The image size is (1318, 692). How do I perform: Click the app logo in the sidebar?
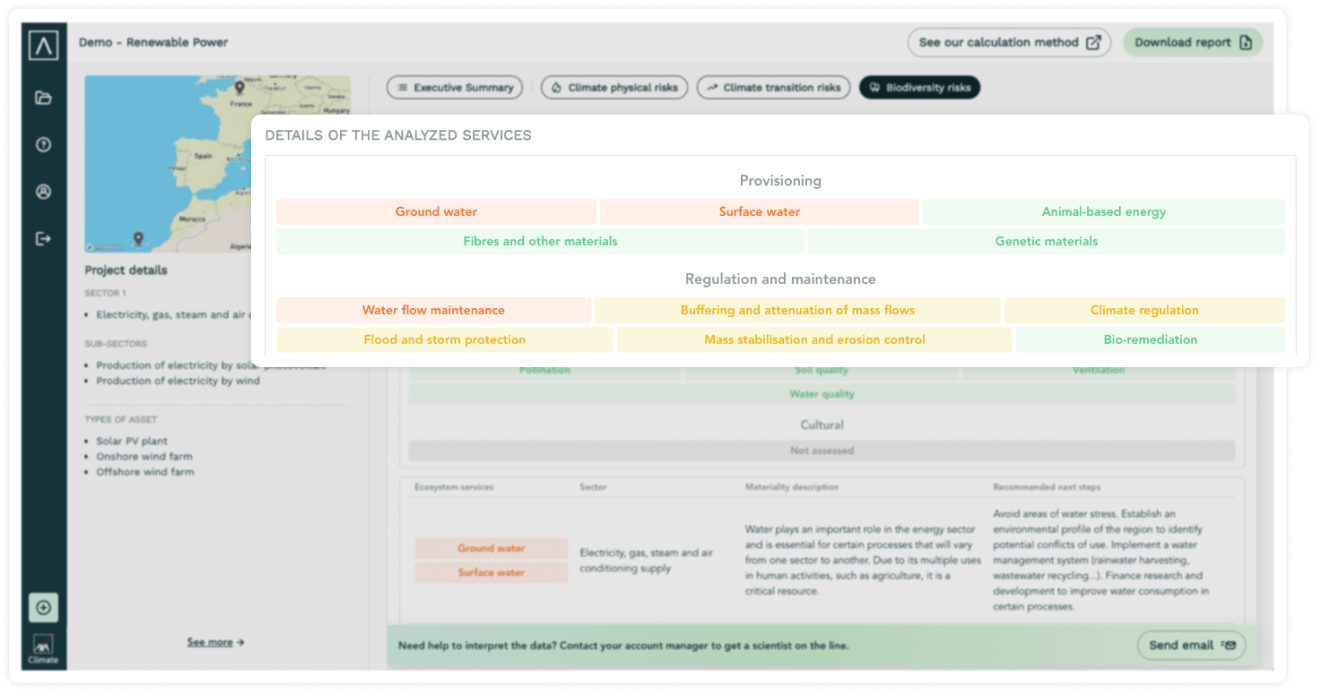point(43,45)
